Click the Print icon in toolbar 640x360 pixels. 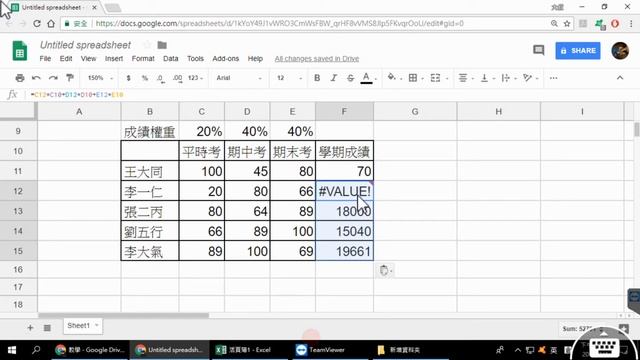coord(20,78)
